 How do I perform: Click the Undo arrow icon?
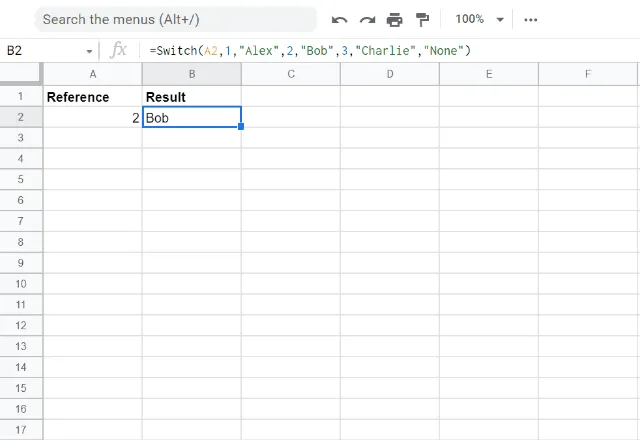(x=340, y=19)
